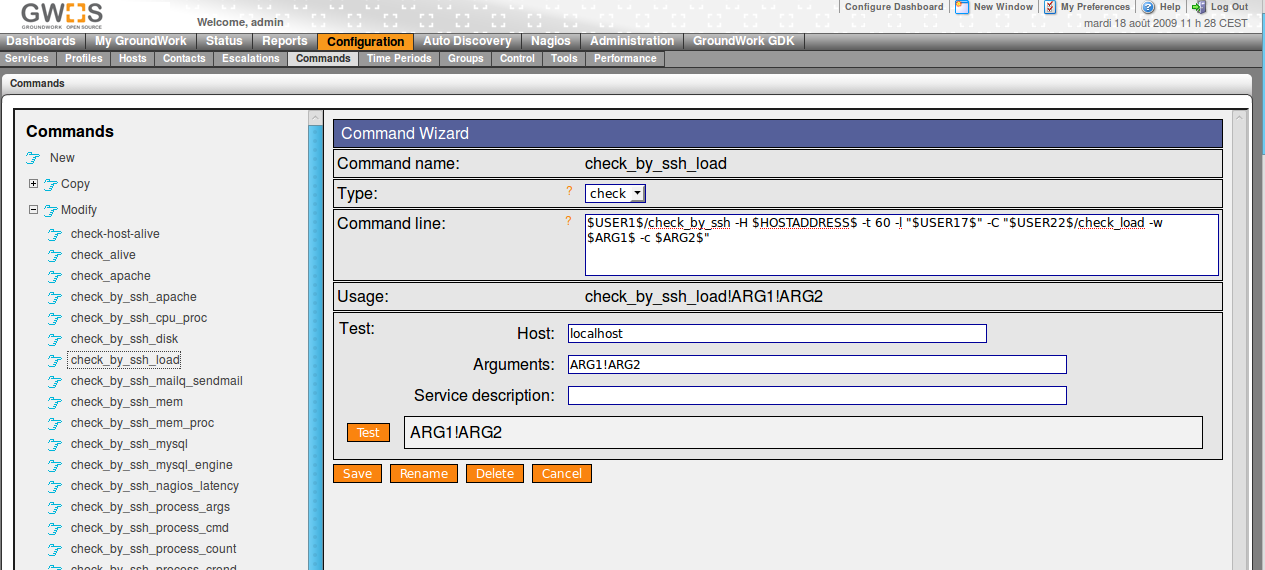1265x570 pixels.
Task: Click the Type field help question mark
Action: tap(569, 190)
